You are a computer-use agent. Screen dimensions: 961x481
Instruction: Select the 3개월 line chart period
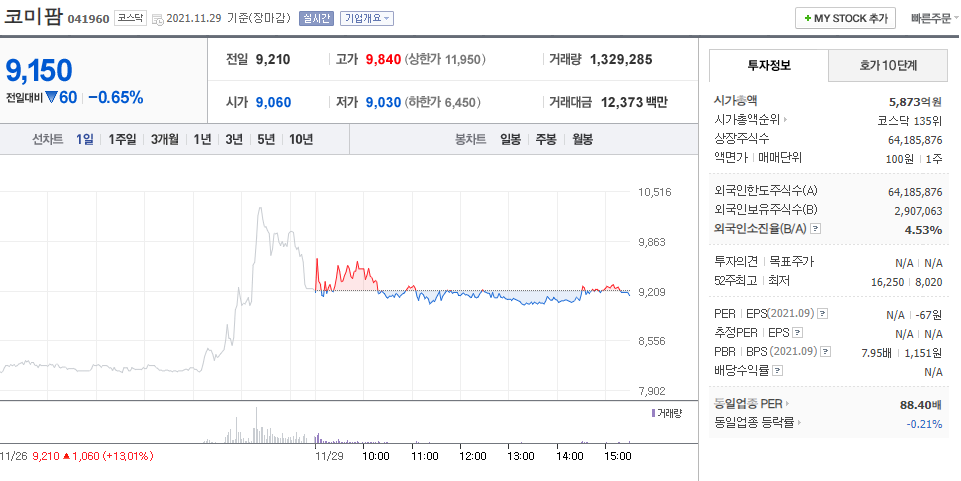(x=165, y=139)
